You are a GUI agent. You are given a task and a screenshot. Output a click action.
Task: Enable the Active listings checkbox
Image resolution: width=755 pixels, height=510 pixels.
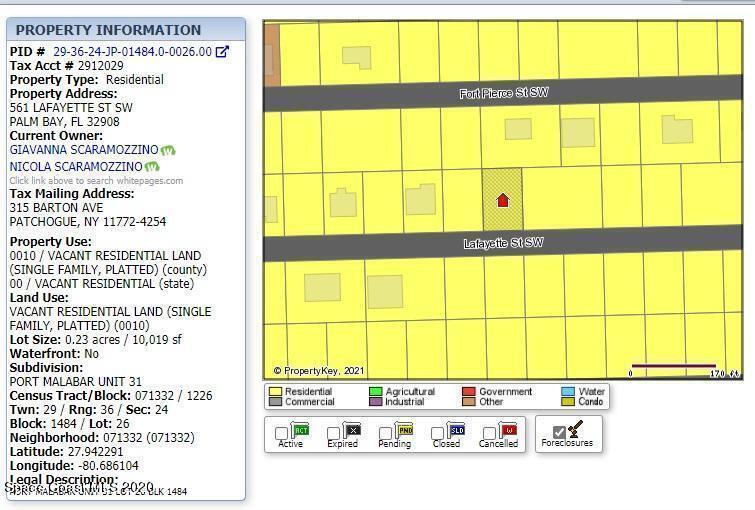282,434
